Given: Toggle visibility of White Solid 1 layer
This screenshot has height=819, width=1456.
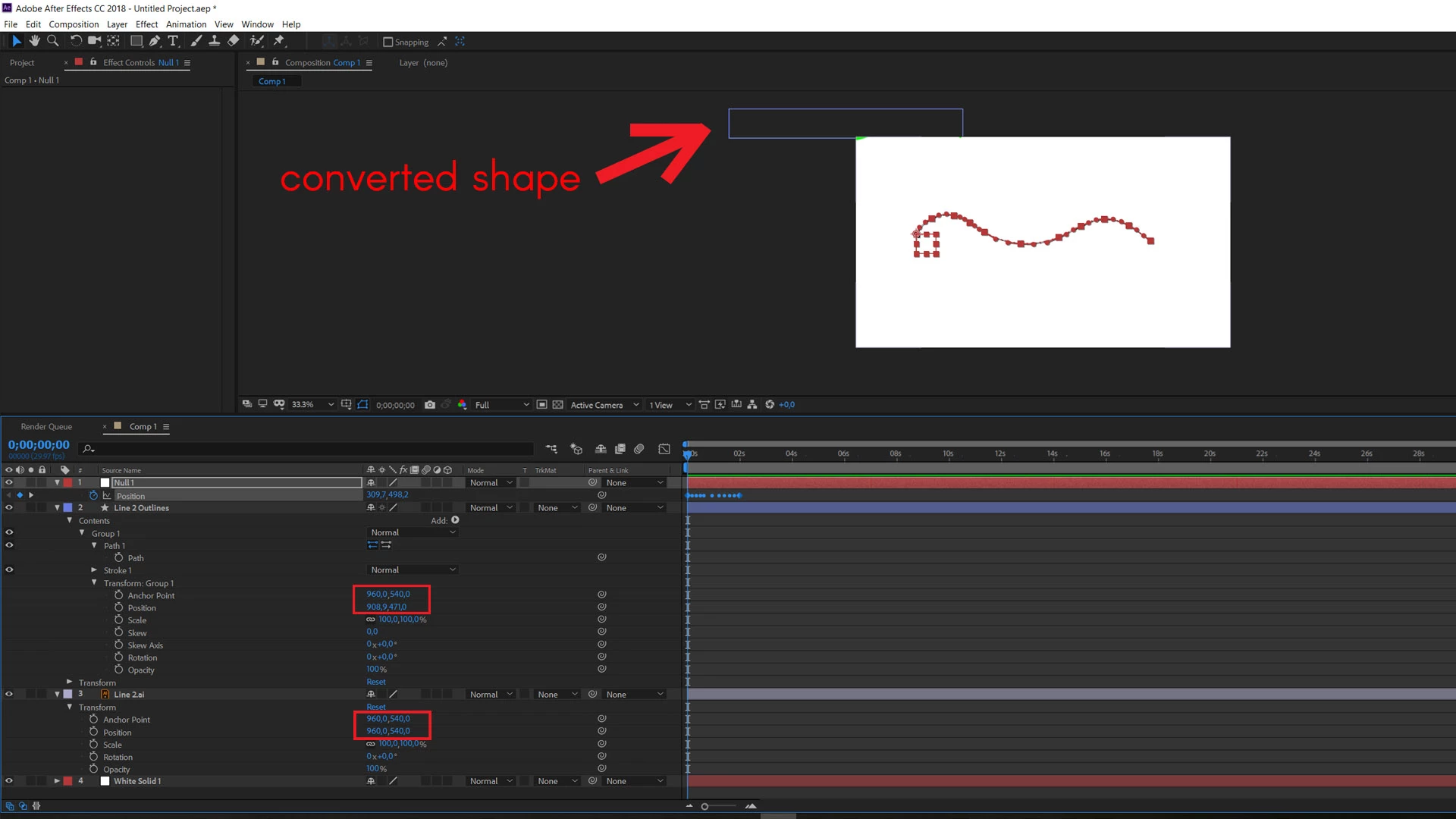Looking at the screenshot, I should coord(9,781).
